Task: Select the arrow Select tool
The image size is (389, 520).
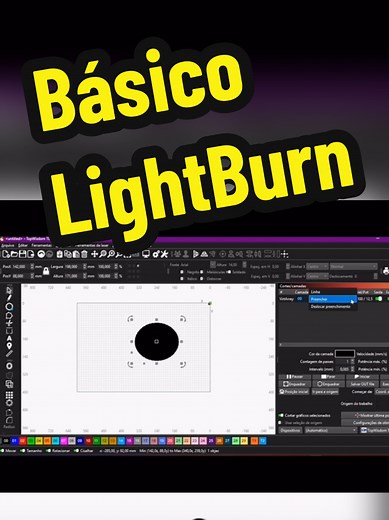Action: click(x=9, y=290)
